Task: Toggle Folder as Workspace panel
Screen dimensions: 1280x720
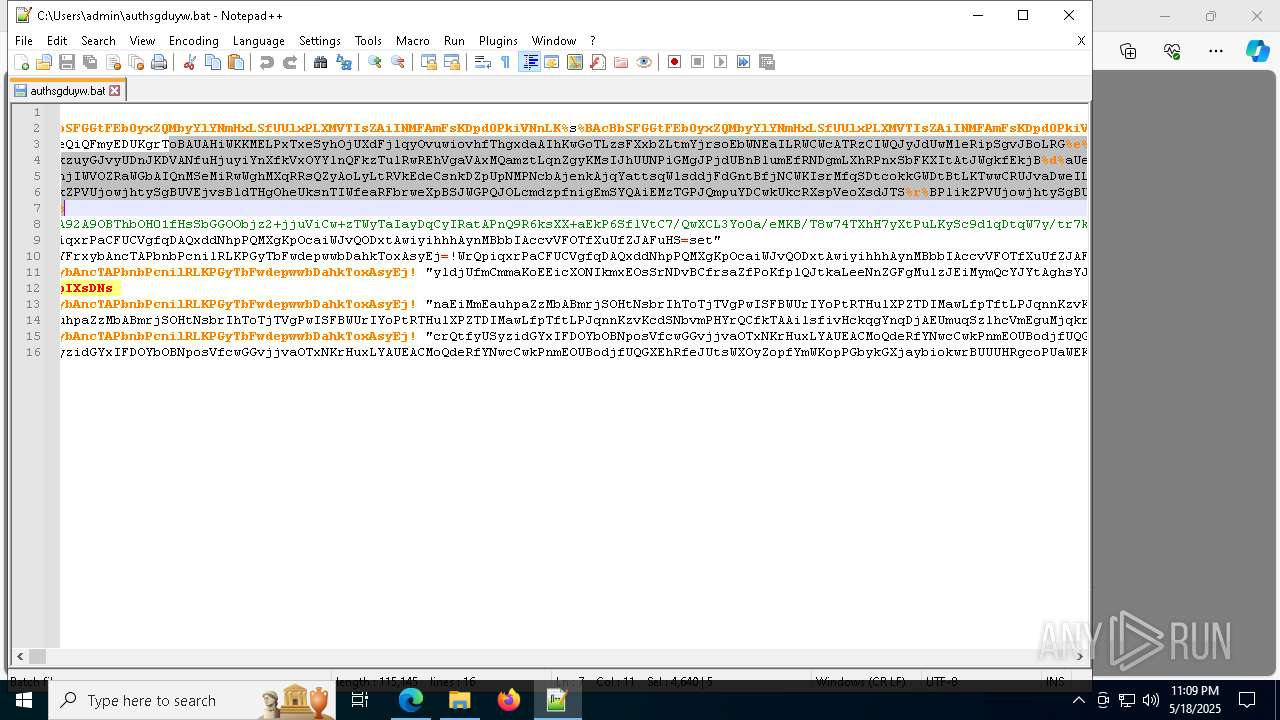Action: 621,62
